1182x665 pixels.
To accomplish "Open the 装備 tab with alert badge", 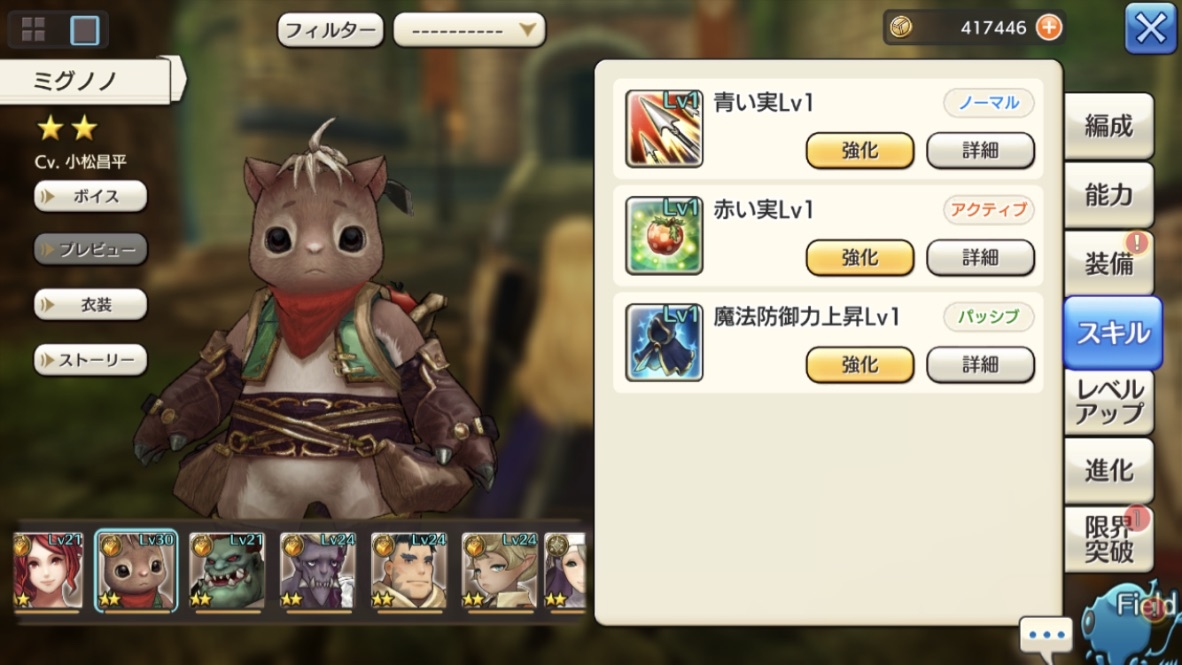I will (x=1109, y=263).
